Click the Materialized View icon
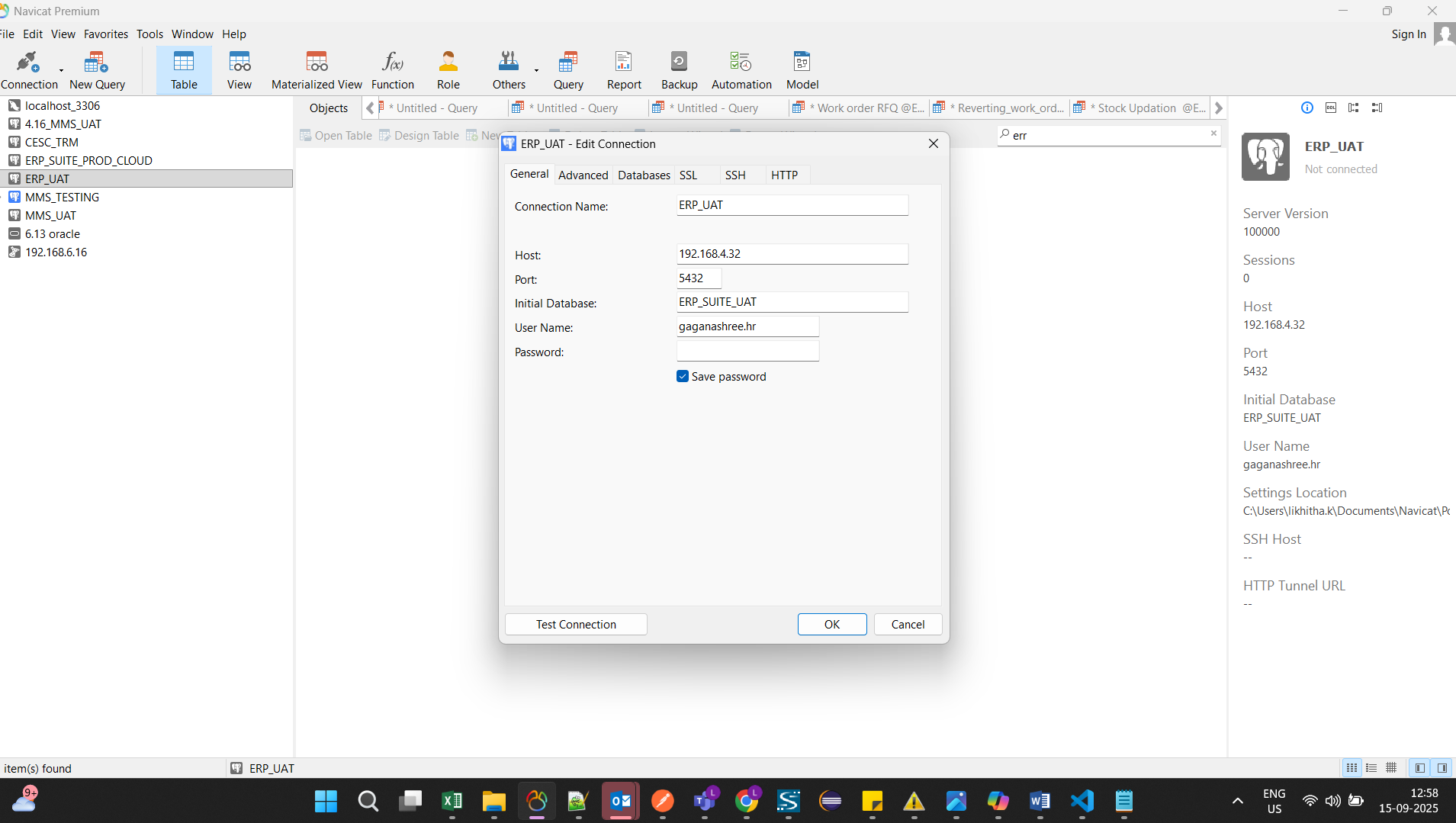Viewport: 1456px width, 823px height. click(317, 69)
